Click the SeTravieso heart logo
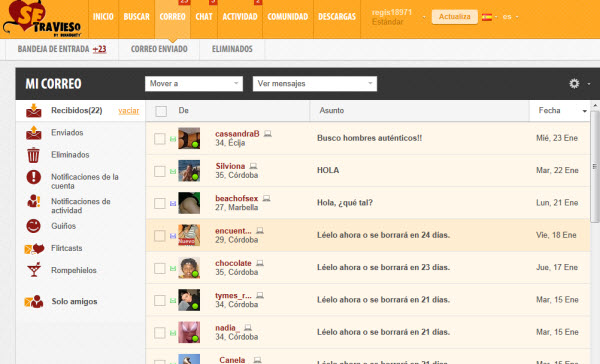Viewport: 600px width, 364px height. pos(42,18)
